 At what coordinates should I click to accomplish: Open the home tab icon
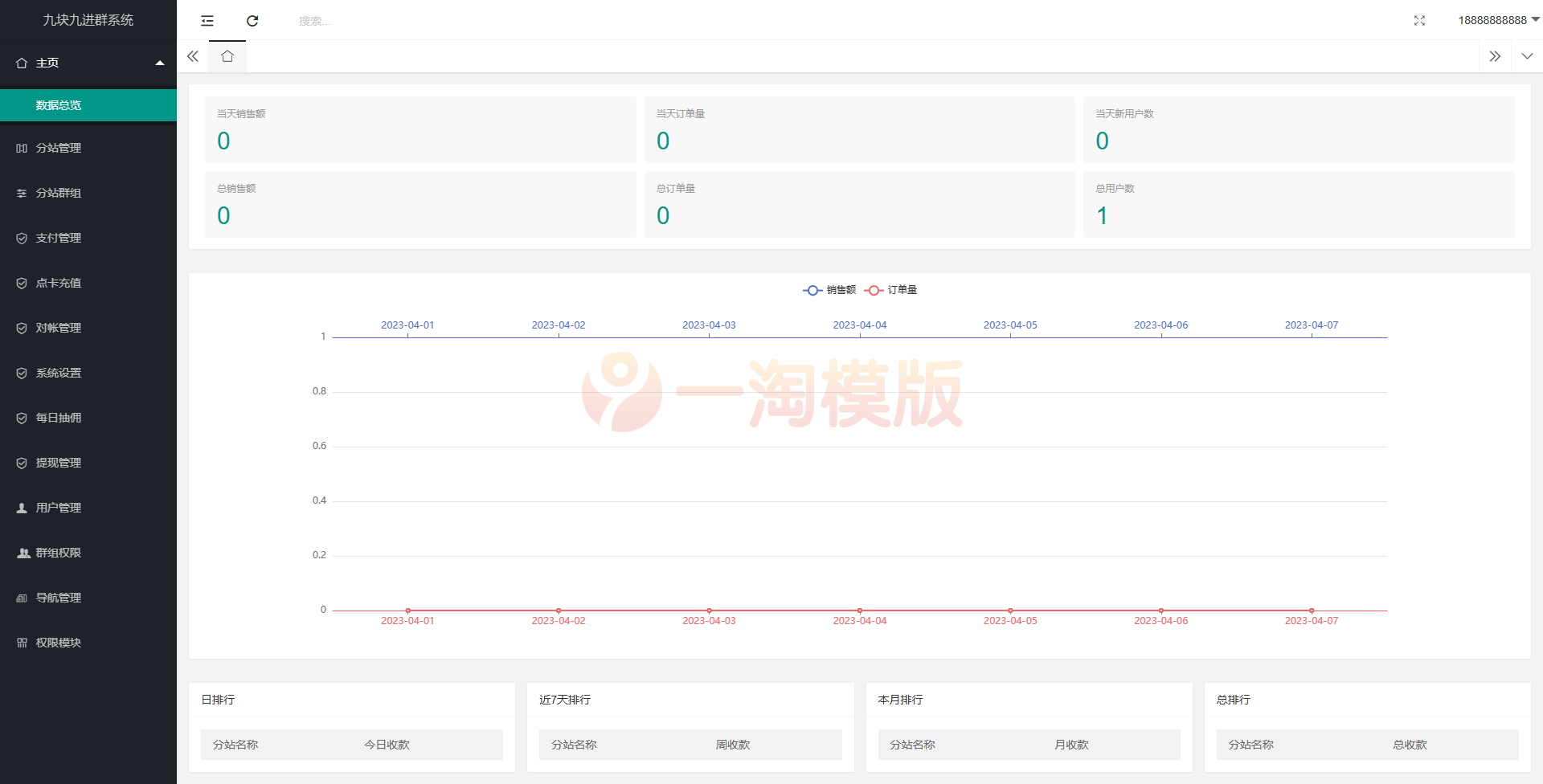(x=227, y=56)
